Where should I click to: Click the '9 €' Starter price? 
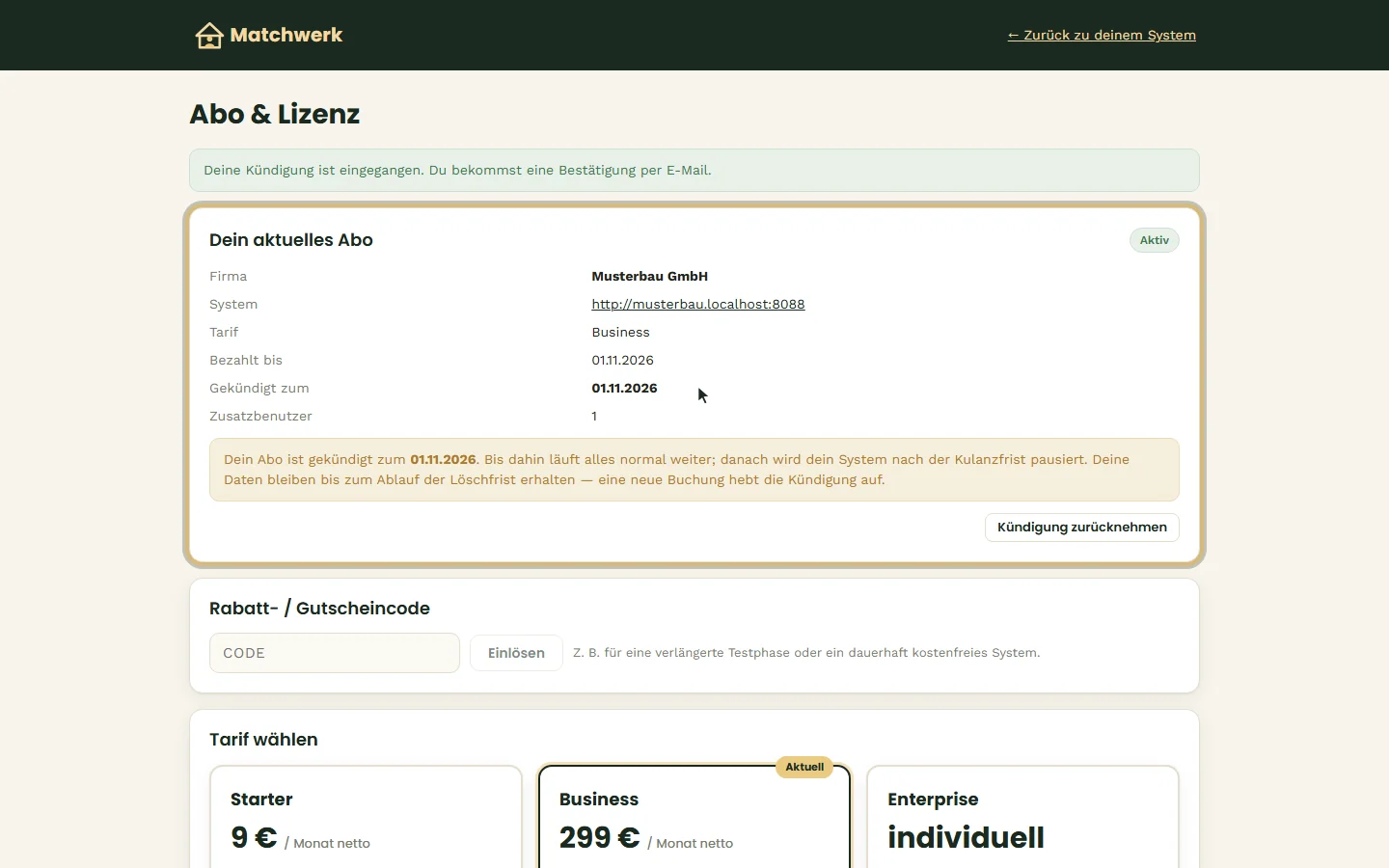click(254, 837)
